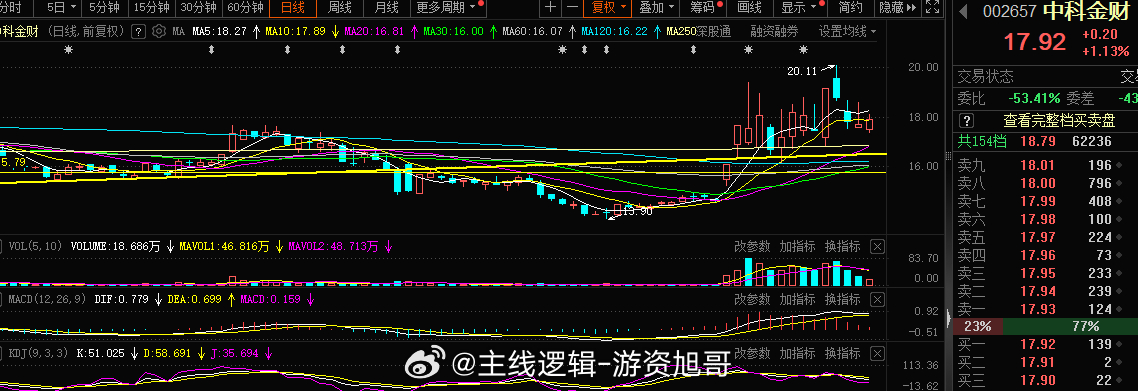1138x391 pixels.
Task: Click the 卖五 price 17.97
Action: [x=1038, y=237]
